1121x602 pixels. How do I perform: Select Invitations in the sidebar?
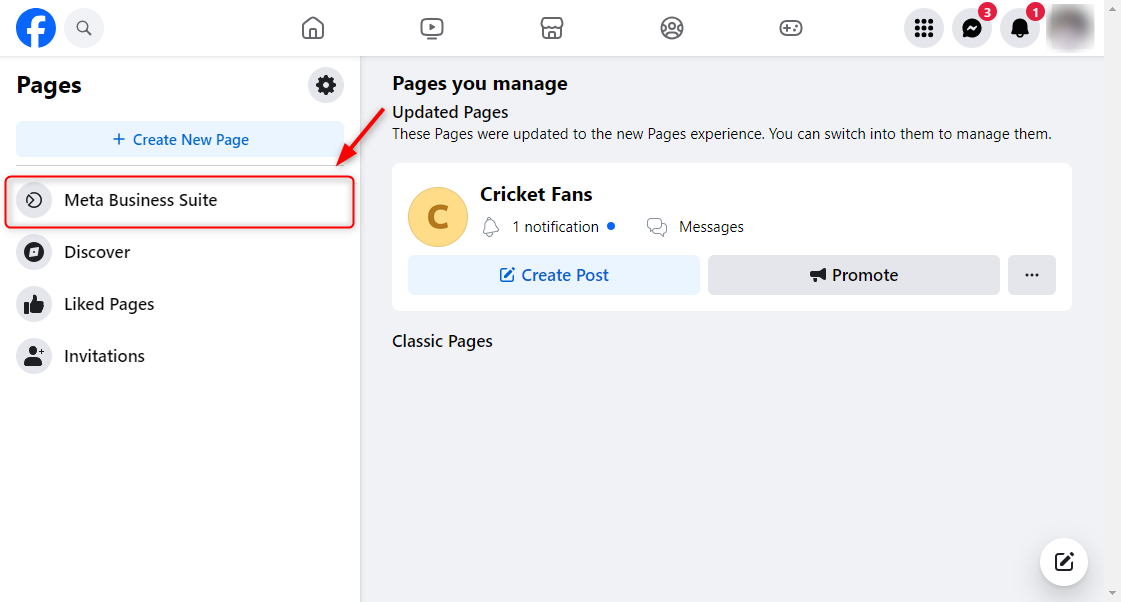tap(180, 356)
